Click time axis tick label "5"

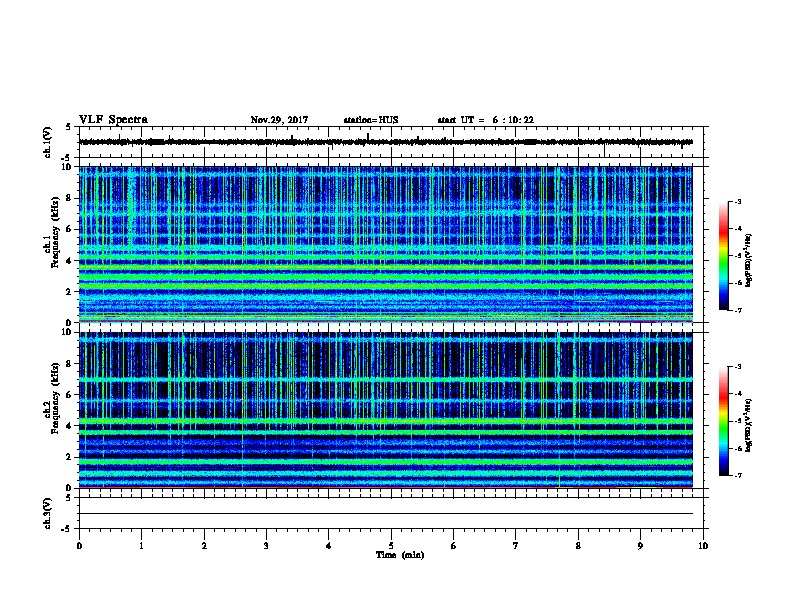pyautogui.click(x=391, y=545)
